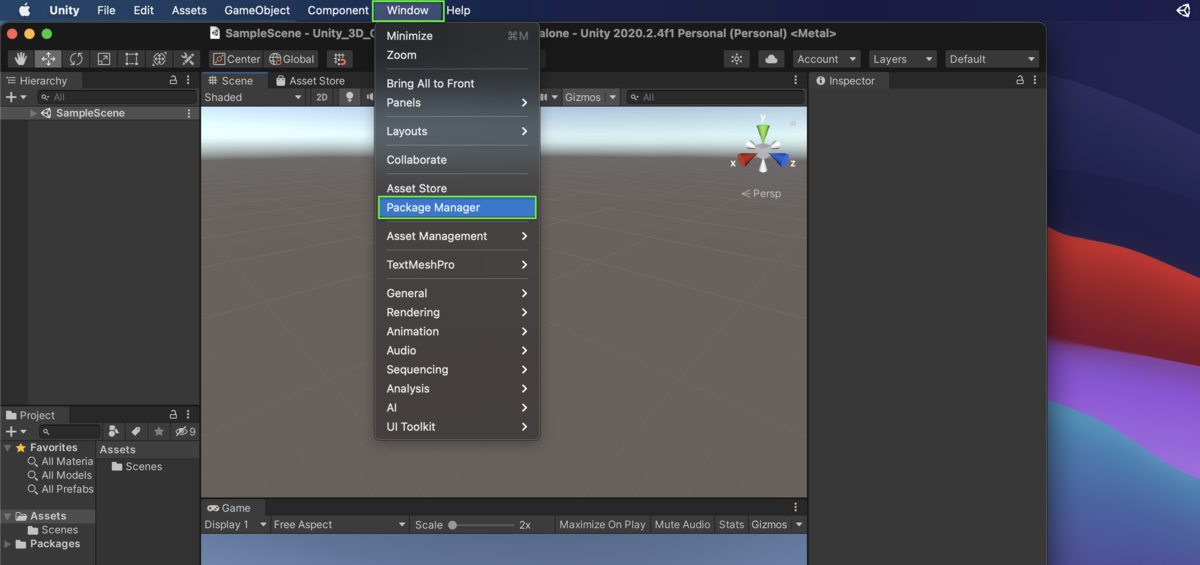Toggle Mute Audio in Game view
Screen dimensions: 1200x565
point(682,524)
